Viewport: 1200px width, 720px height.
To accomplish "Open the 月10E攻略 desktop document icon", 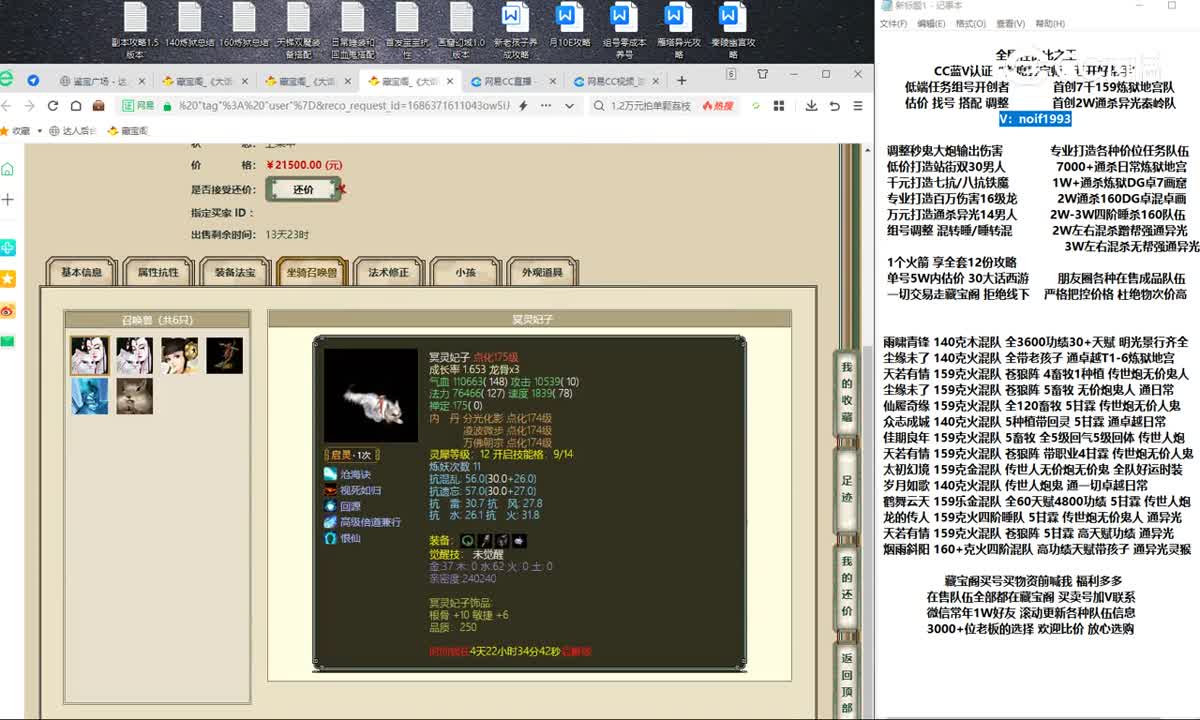I will pos(566,30).
